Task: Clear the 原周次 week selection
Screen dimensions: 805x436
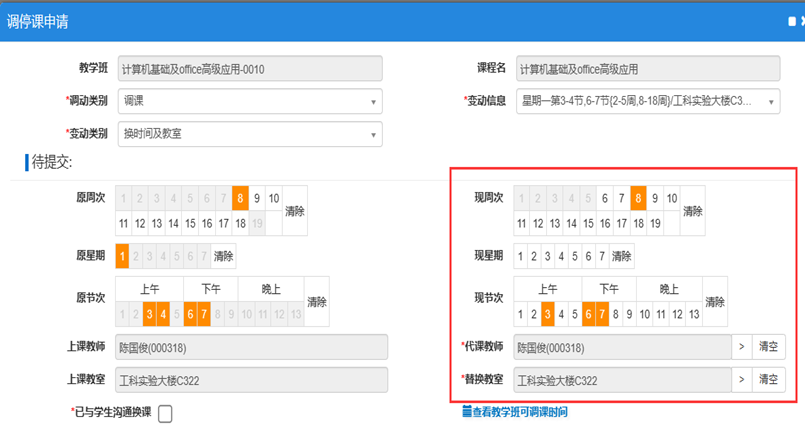Action: (x=295, y=211)
